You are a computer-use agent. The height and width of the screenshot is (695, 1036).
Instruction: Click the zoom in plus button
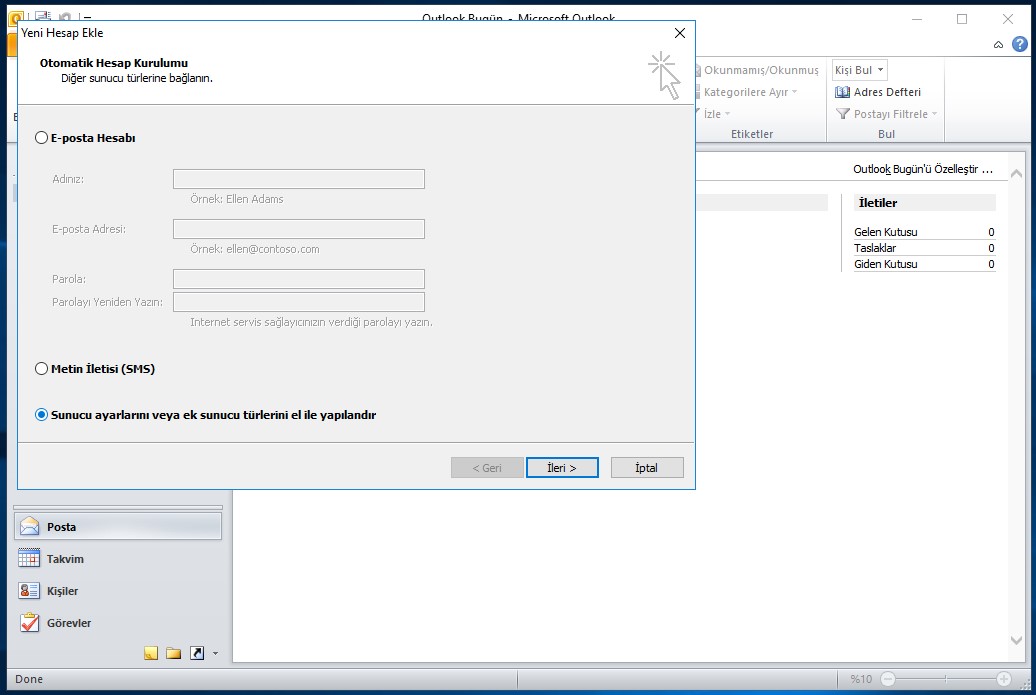pos(1004,679)
